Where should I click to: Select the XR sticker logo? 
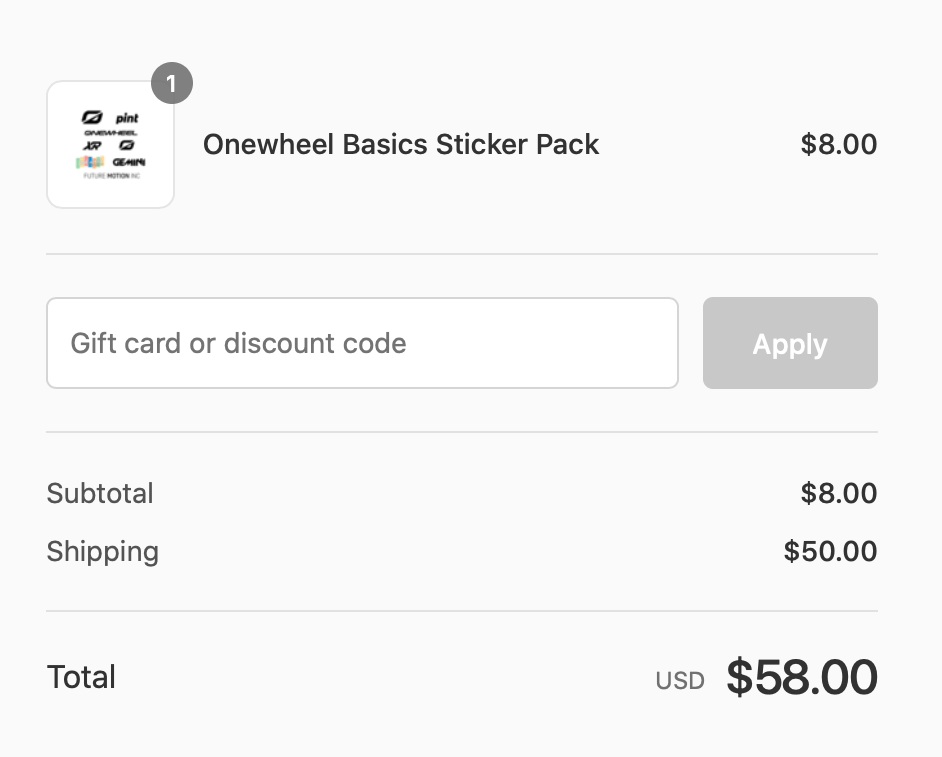coord(92,145)
